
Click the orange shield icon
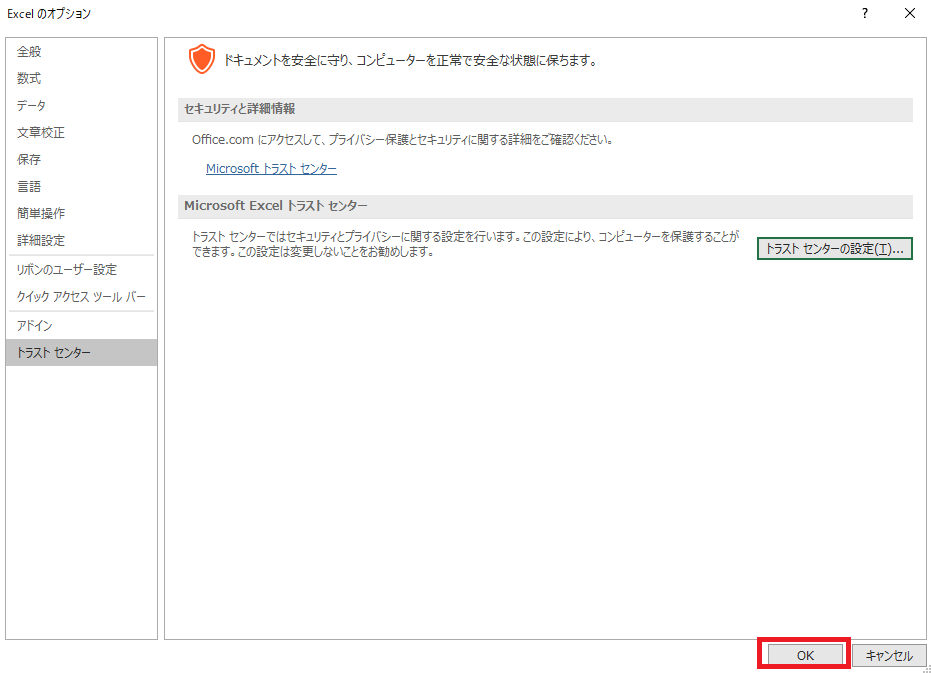(201, 59)
